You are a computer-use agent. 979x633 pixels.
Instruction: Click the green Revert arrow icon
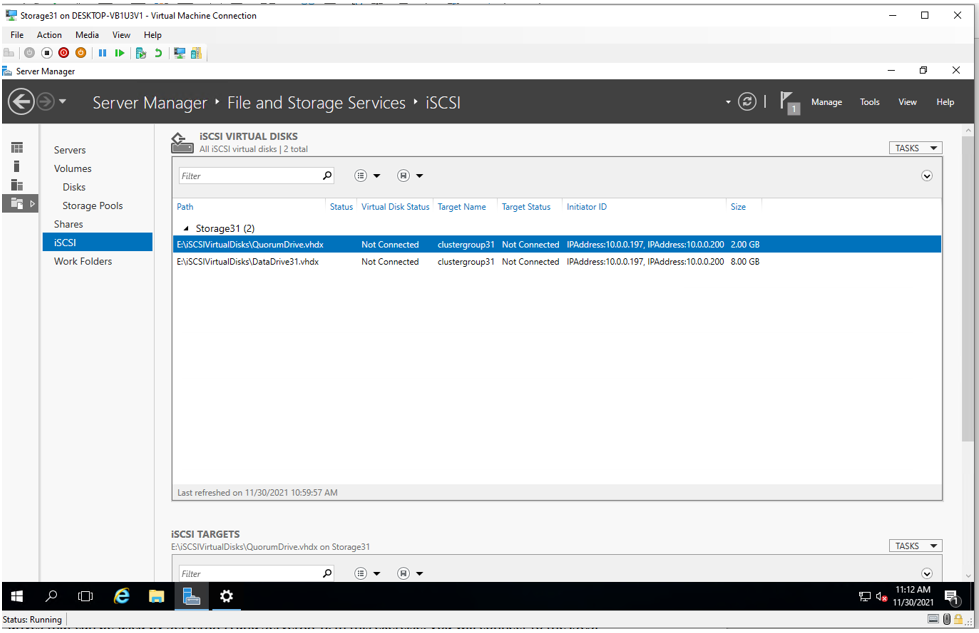pos(158,53)
